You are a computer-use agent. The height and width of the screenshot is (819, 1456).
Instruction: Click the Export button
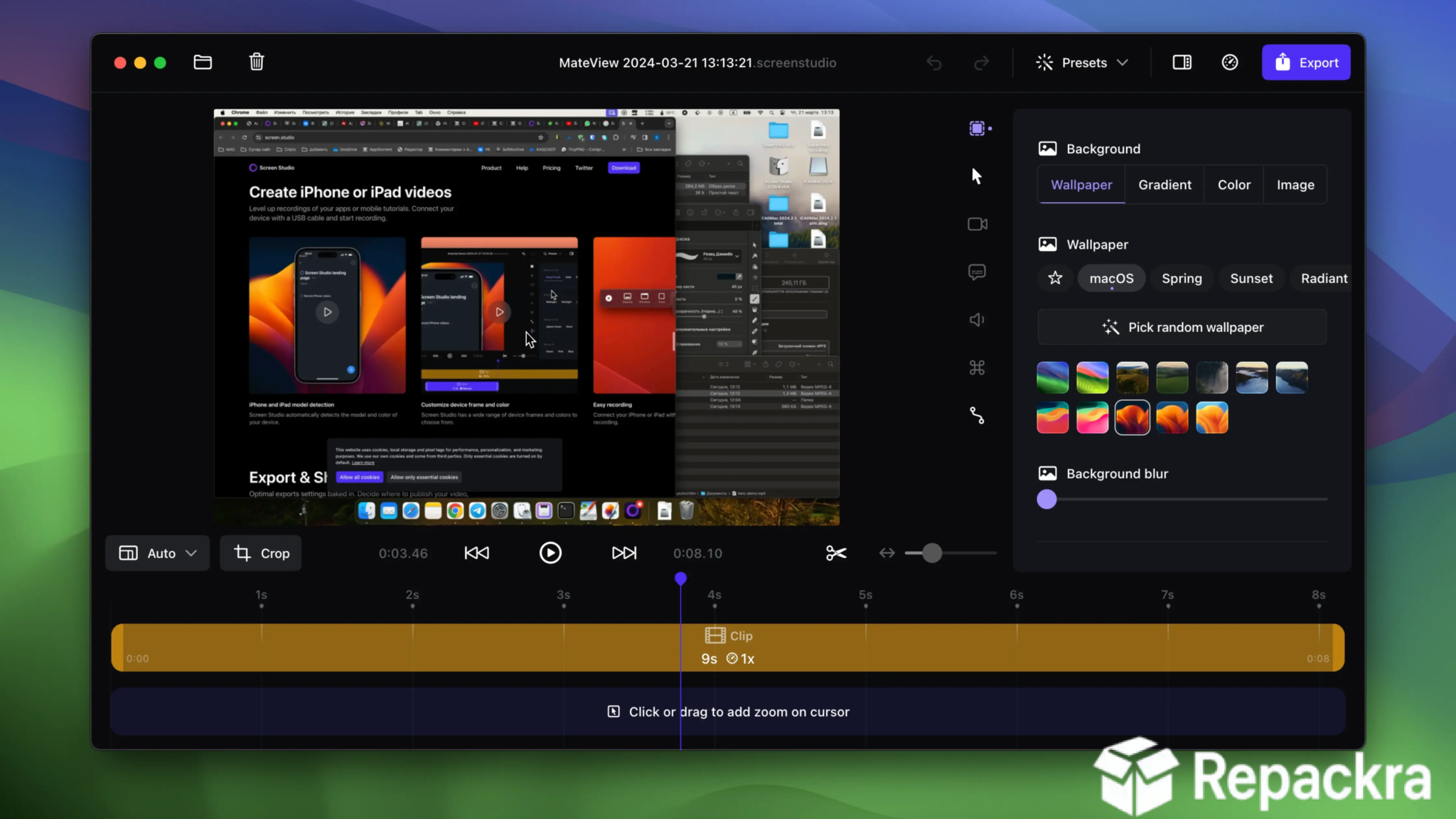pyautogui.click(x=1306, y=63)
